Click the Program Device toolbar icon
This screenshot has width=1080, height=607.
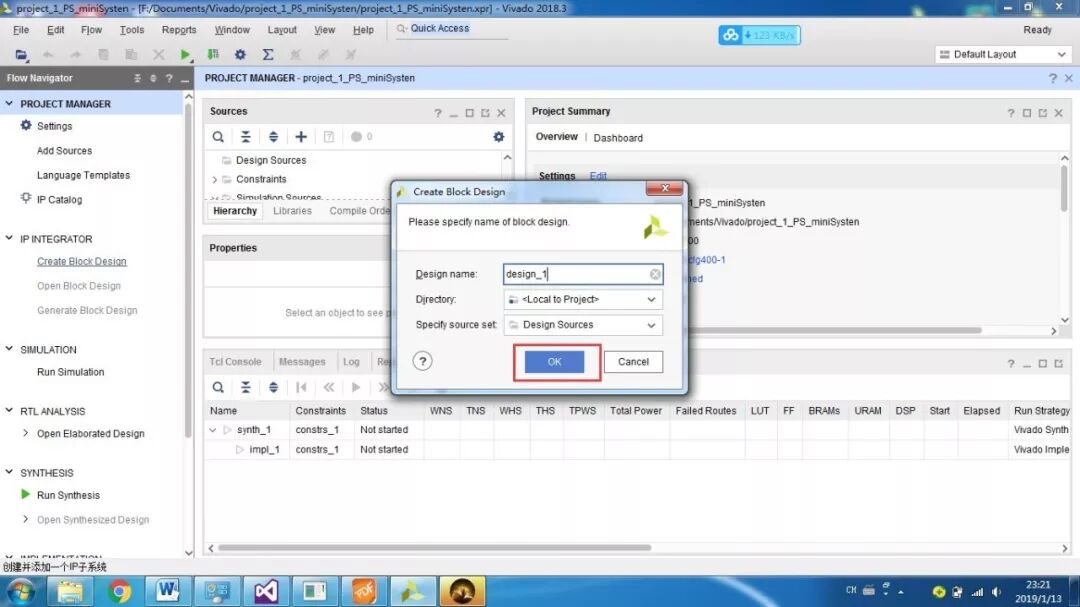213,54
